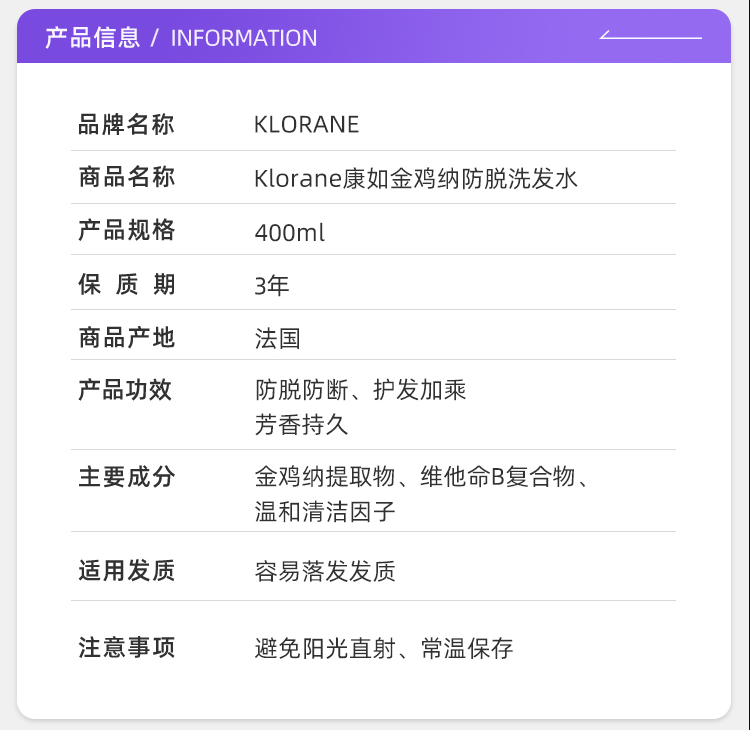
Task: Click the INFORMATION heading text
Action: click(244, 38)
